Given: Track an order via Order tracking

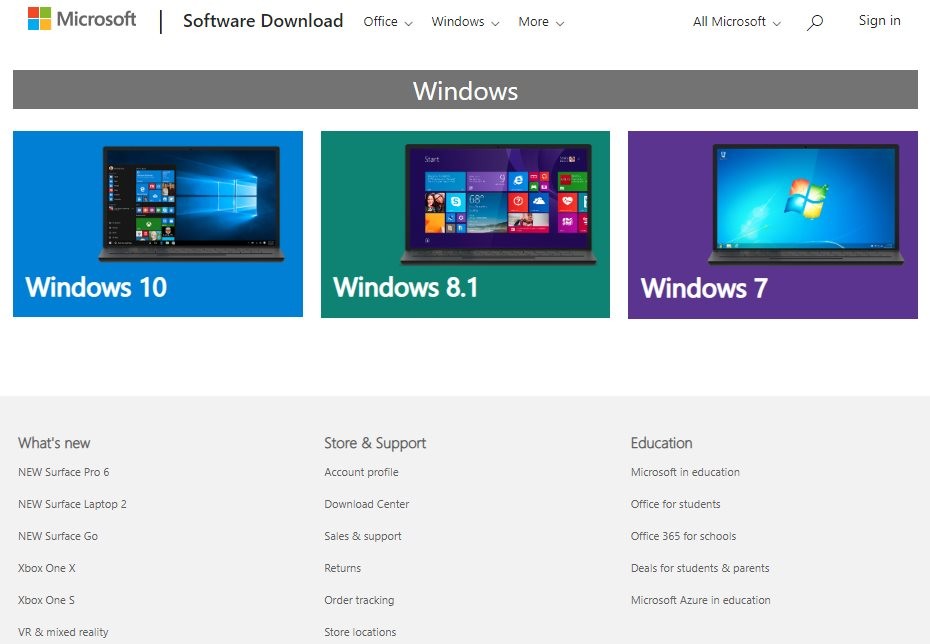Looking at the screenshot, I should tap(359, 600).
